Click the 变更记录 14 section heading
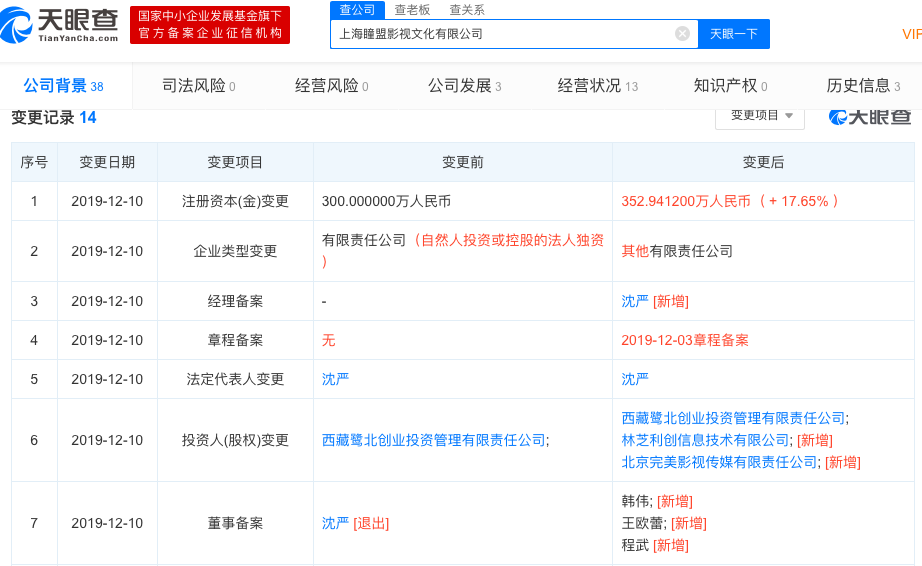The height and width of the screenshot is (566, 922). 54,118
